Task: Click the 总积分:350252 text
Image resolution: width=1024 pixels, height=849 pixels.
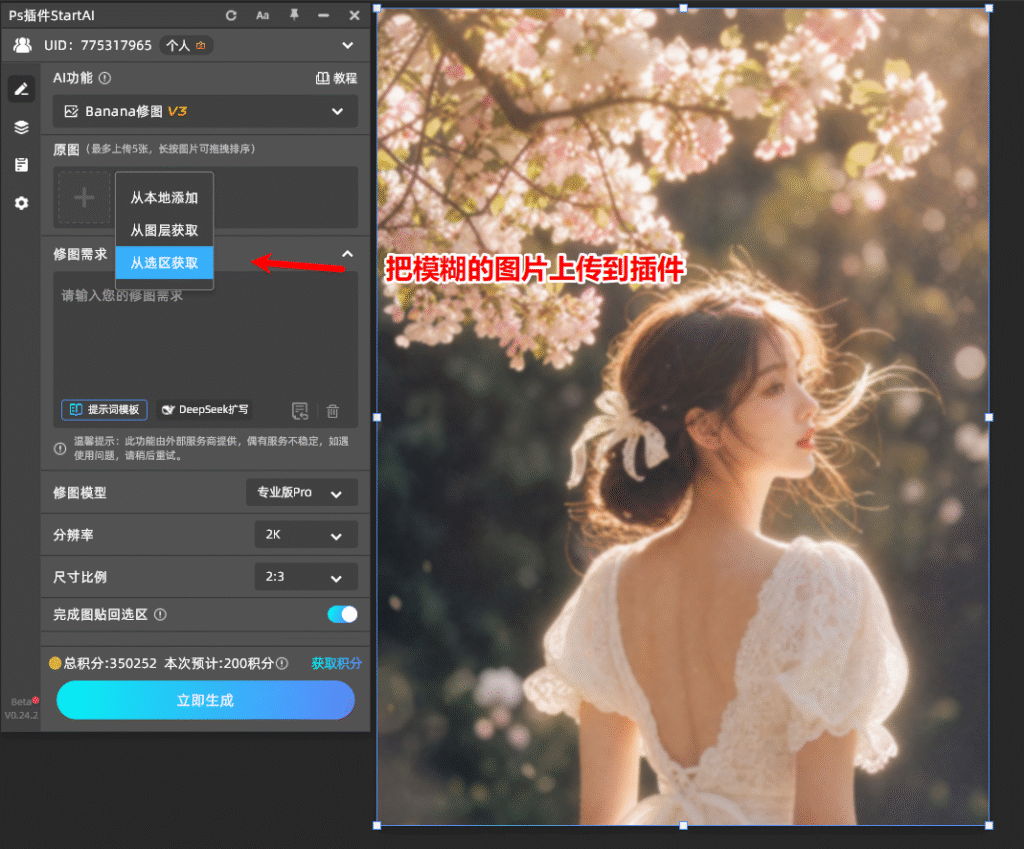Action: pos(110,664)
